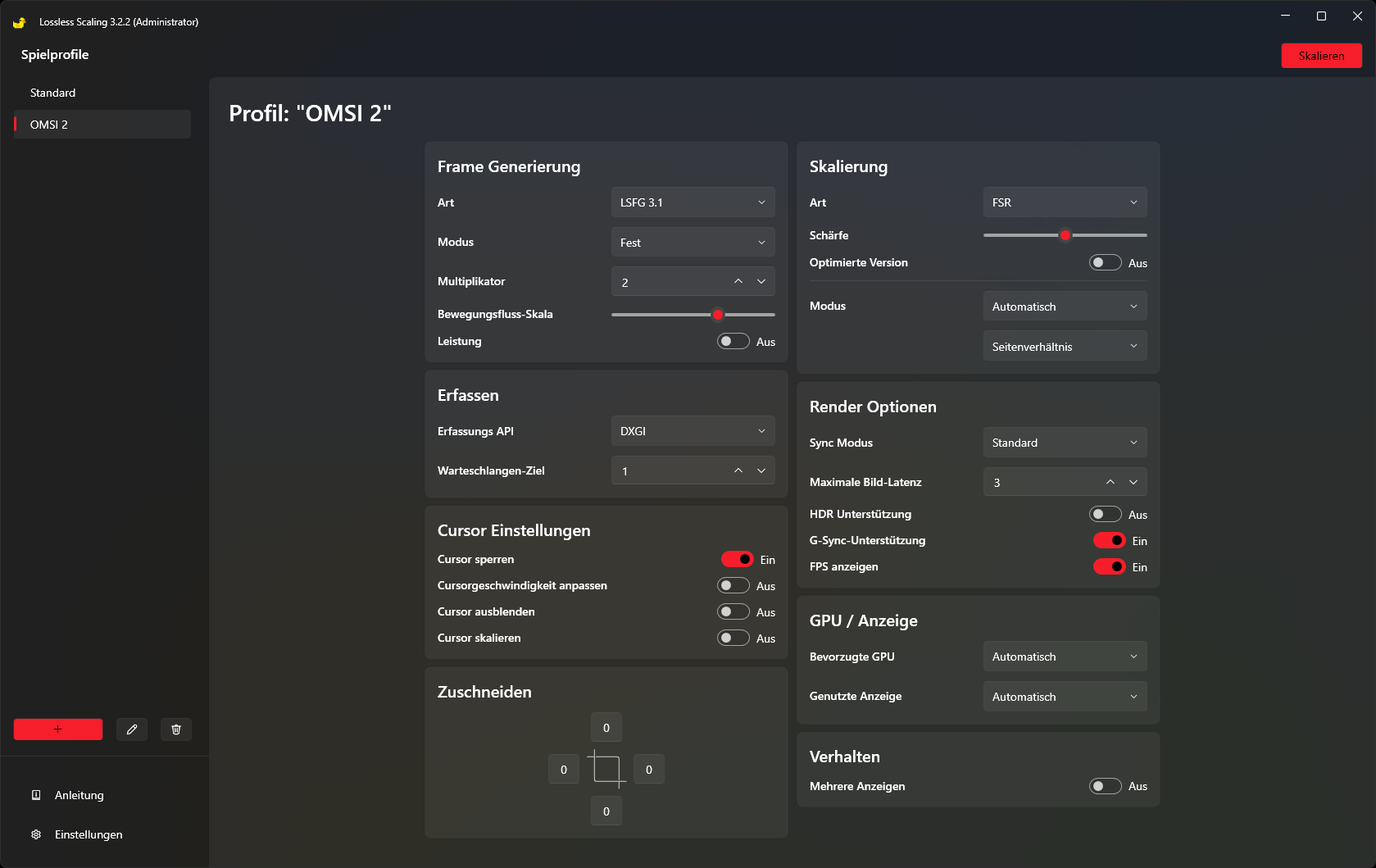
Task: Click the pencil edit profile icon
Action: 132,729
